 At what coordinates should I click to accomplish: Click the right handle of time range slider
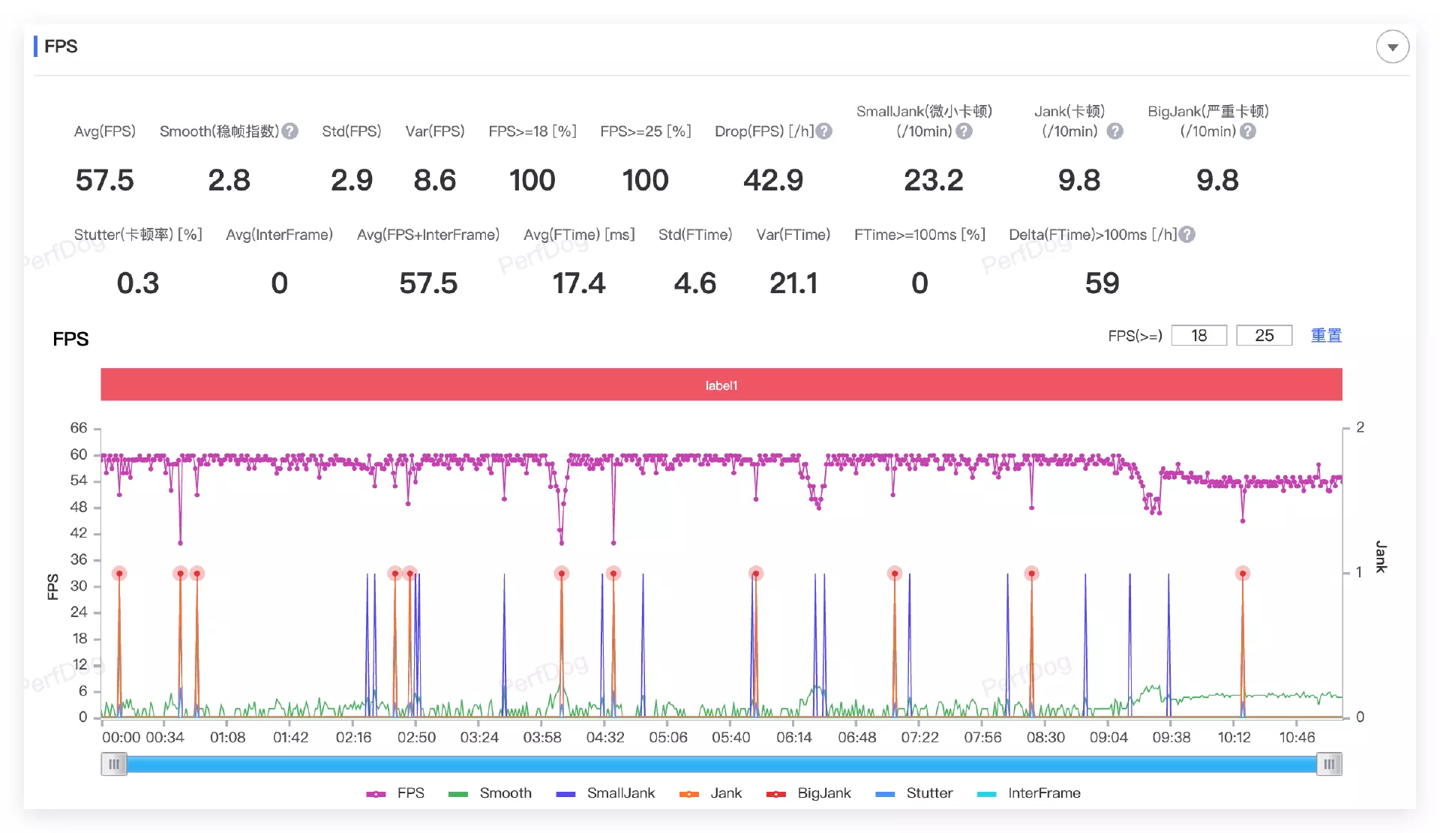[1329, 764]
